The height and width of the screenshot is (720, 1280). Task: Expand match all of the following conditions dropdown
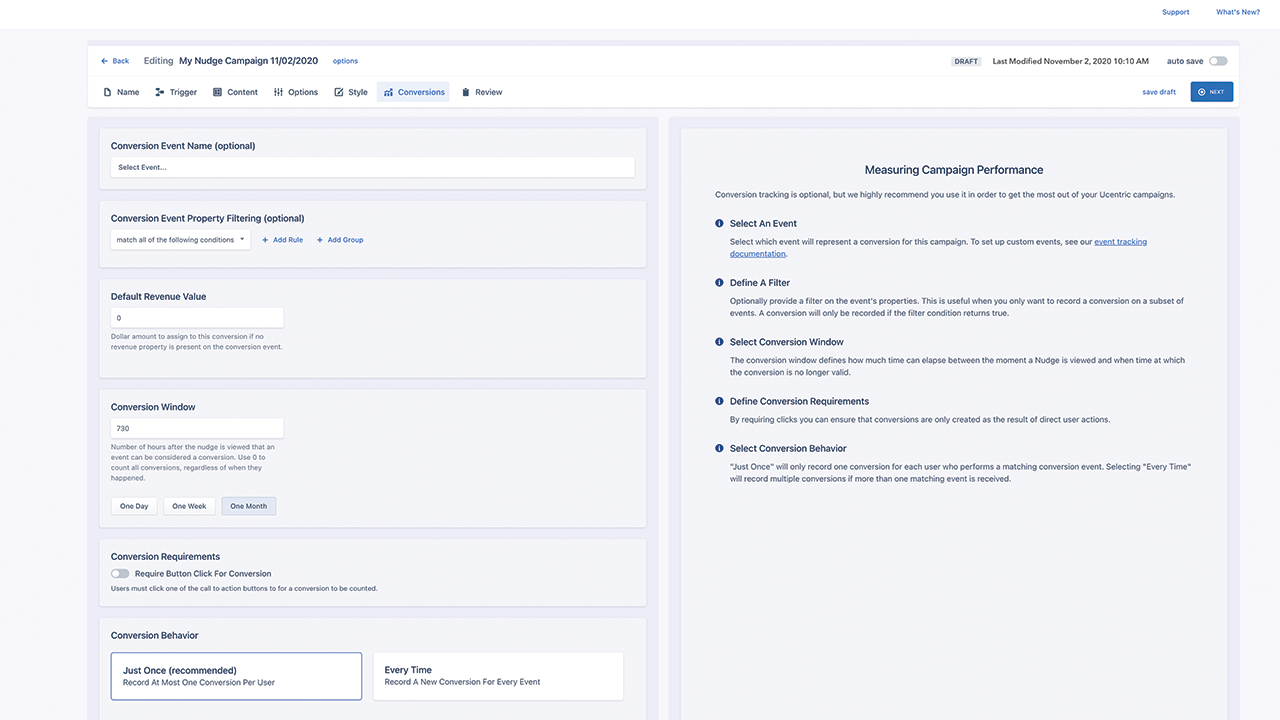[x=180, y=240]
